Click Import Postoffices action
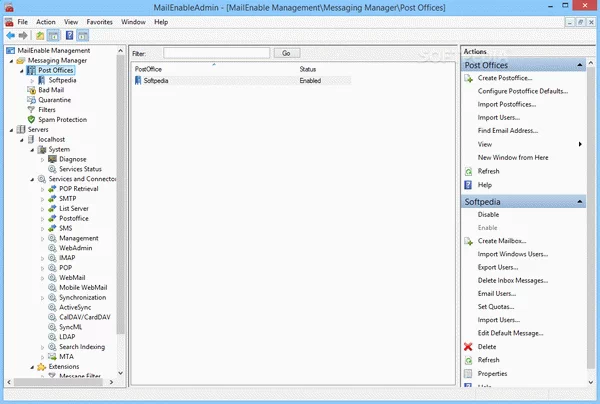Image resolution: width=600 pixels, height=404 pixels. click(x=507, y=104)
